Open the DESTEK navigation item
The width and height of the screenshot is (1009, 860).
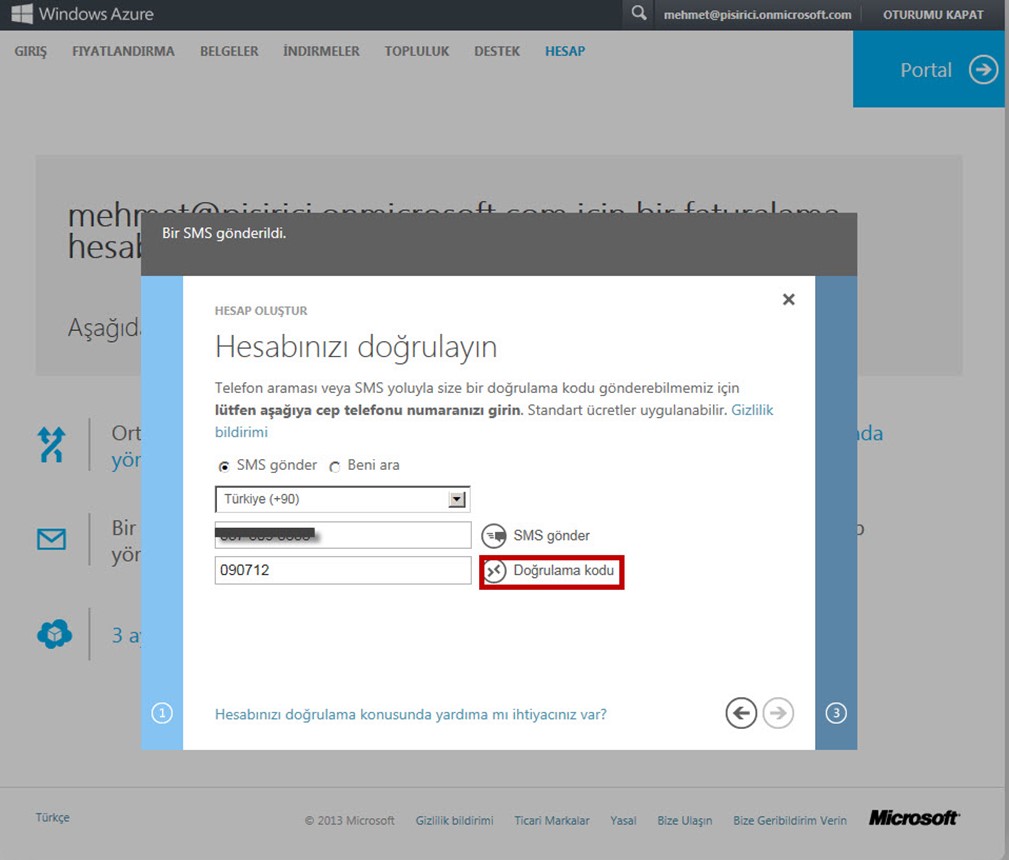tap(497, 51)
